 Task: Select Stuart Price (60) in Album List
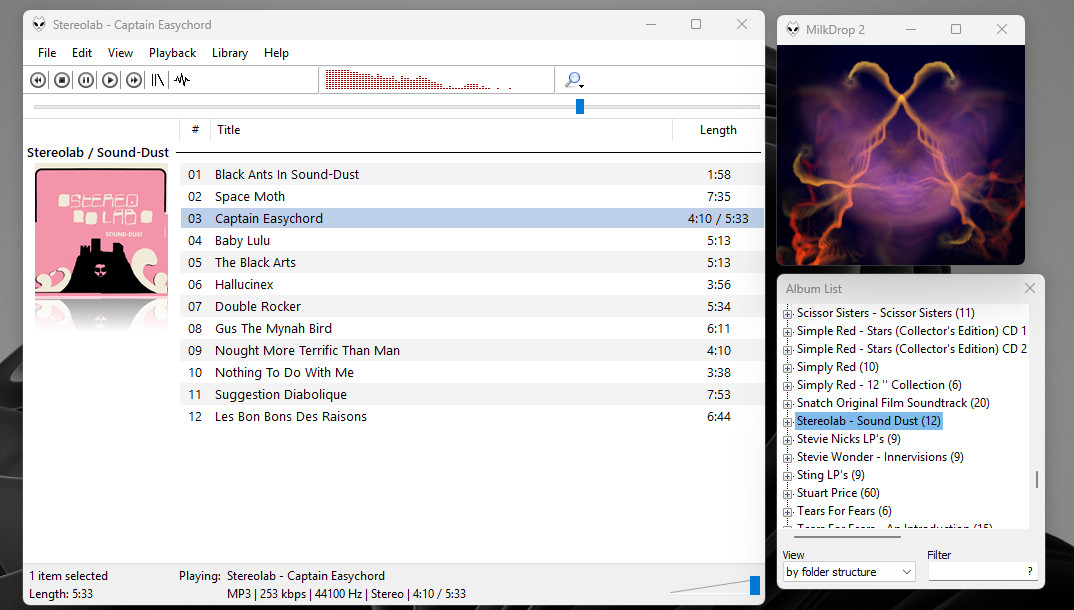tap(838, 493)
